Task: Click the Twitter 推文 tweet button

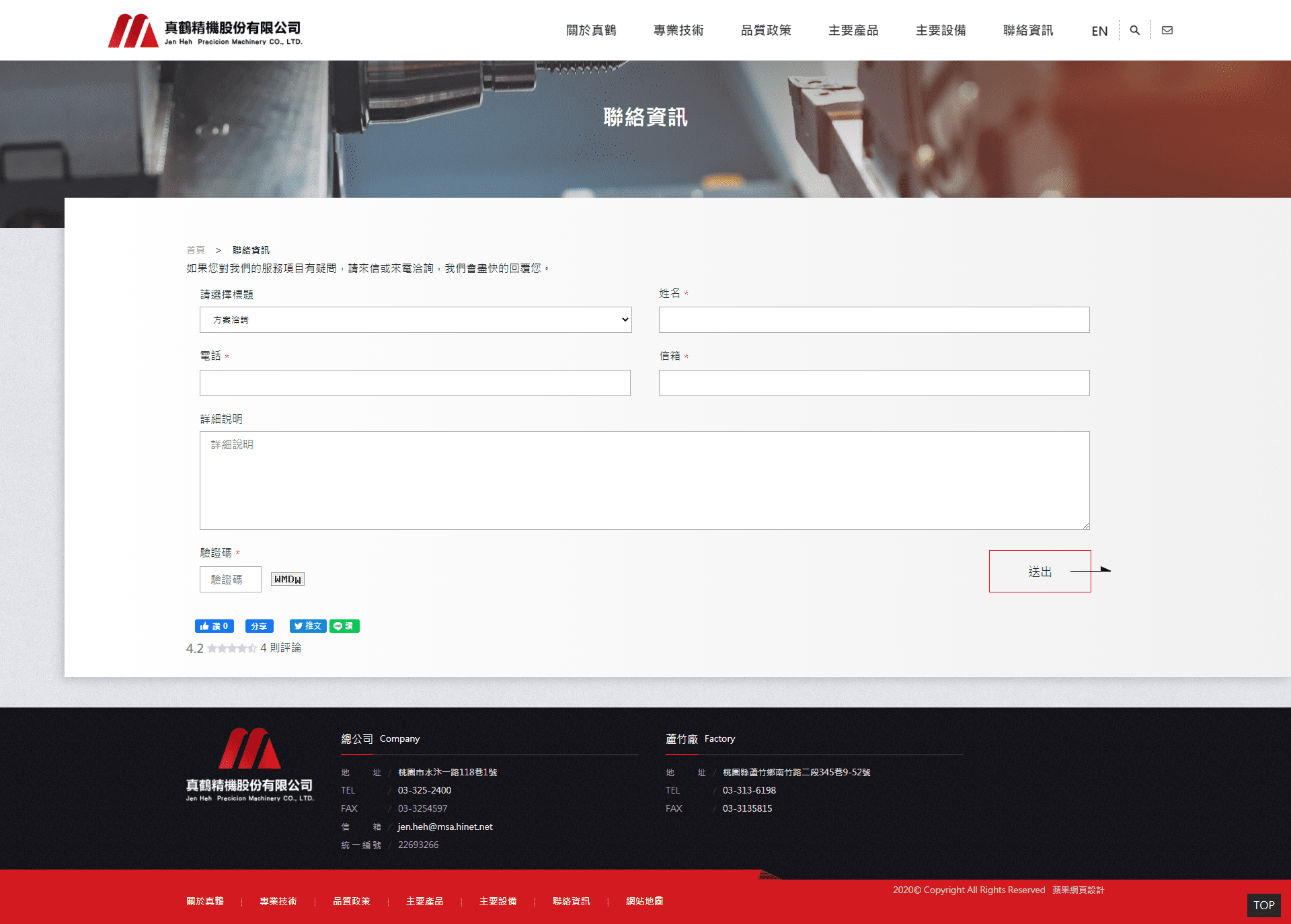Action: point(307,626)
